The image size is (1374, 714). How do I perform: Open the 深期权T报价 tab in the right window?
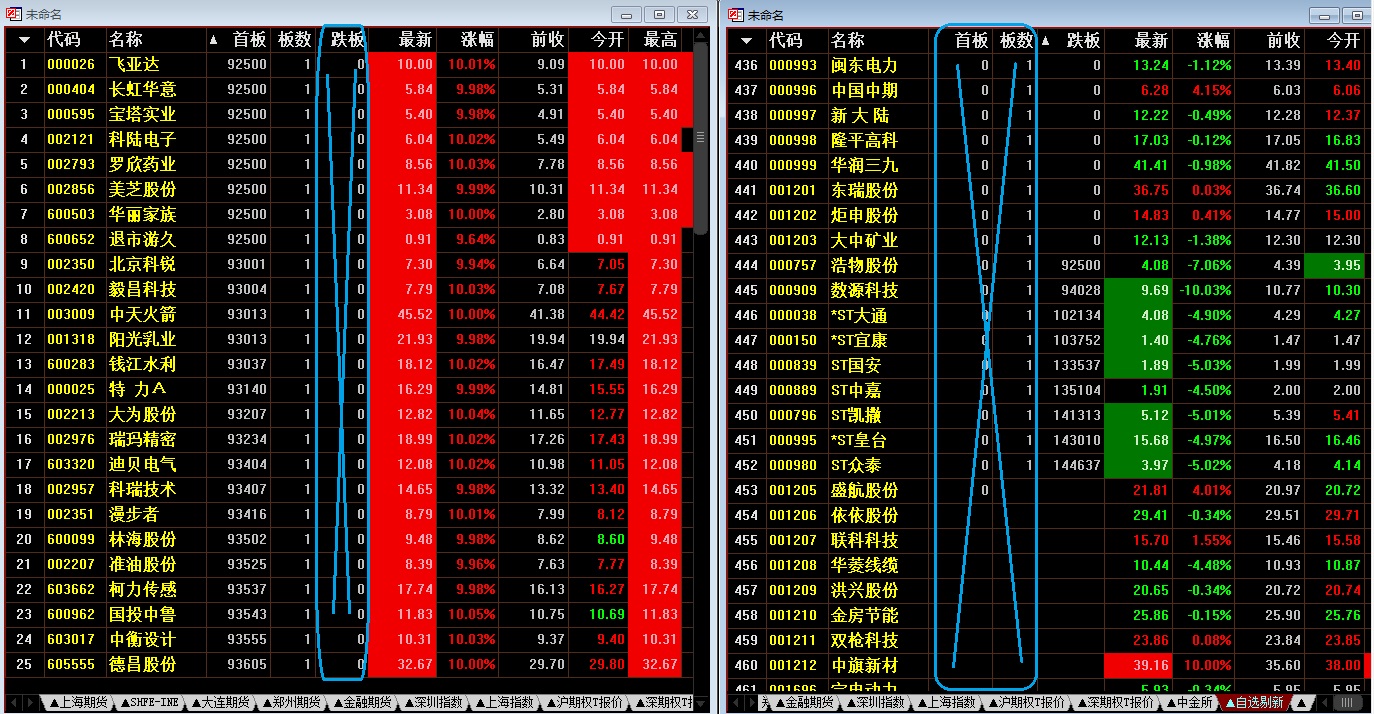[1113, 702]
